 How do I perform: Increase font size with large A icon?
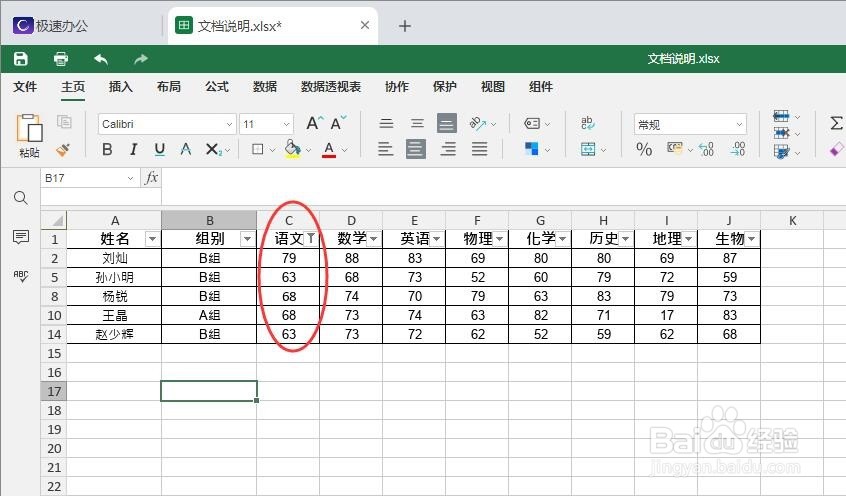[315, 123]
